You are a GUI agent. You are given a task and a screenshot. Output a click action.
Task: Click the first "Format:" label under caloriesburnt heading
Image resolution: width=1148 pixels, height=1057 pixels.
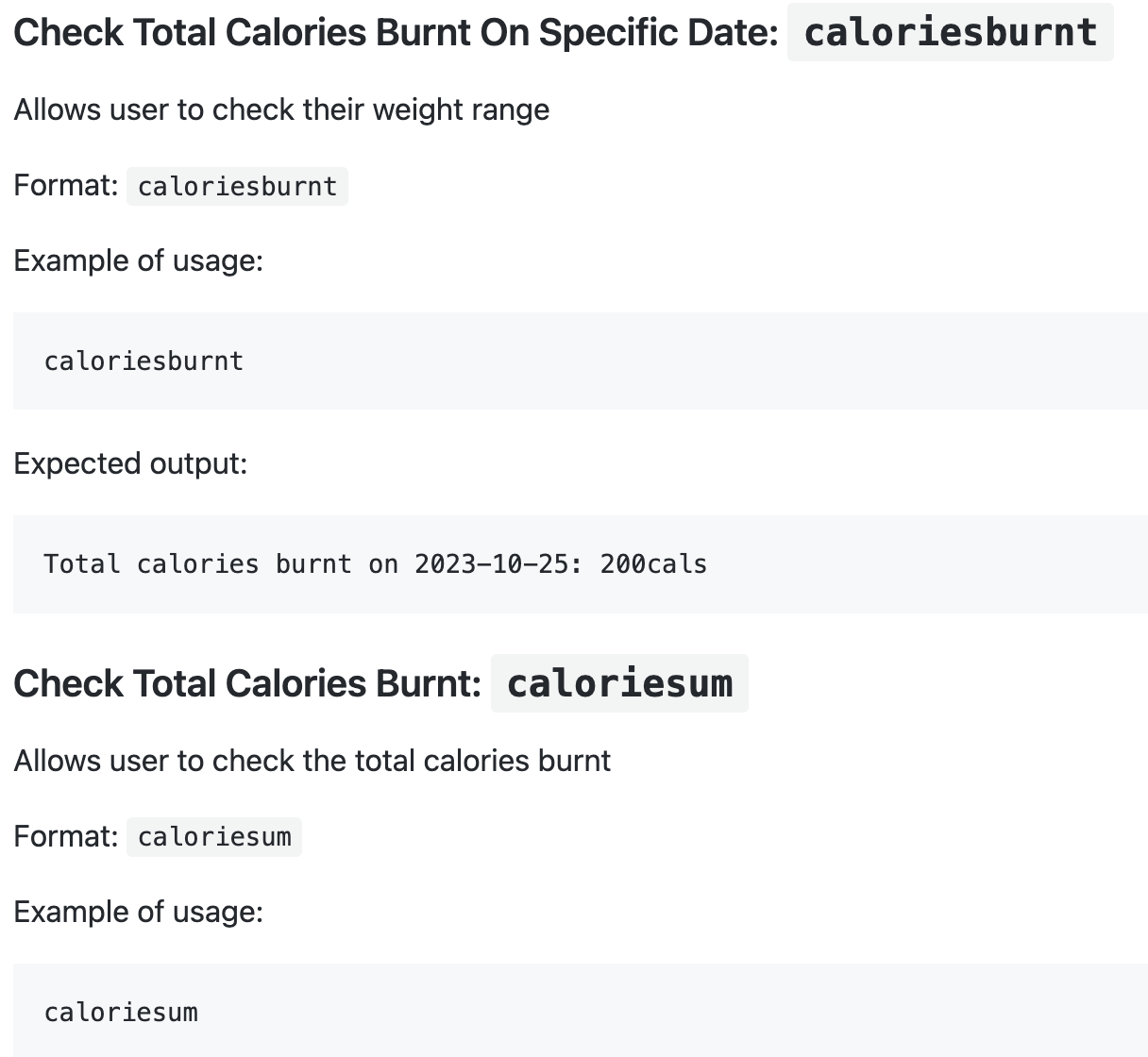[66, 185]
